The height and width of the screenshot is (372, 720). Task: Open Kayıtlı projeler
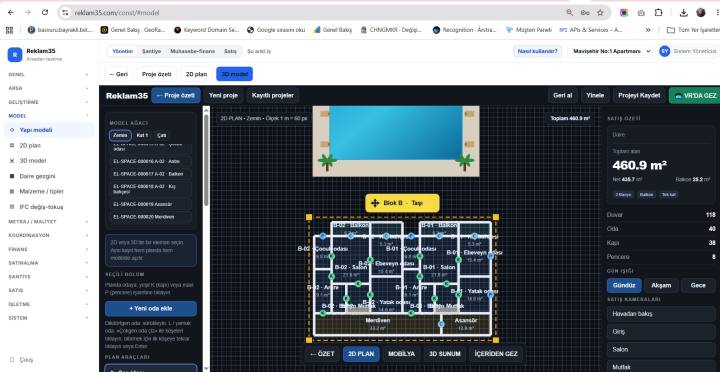coord(273,96)
